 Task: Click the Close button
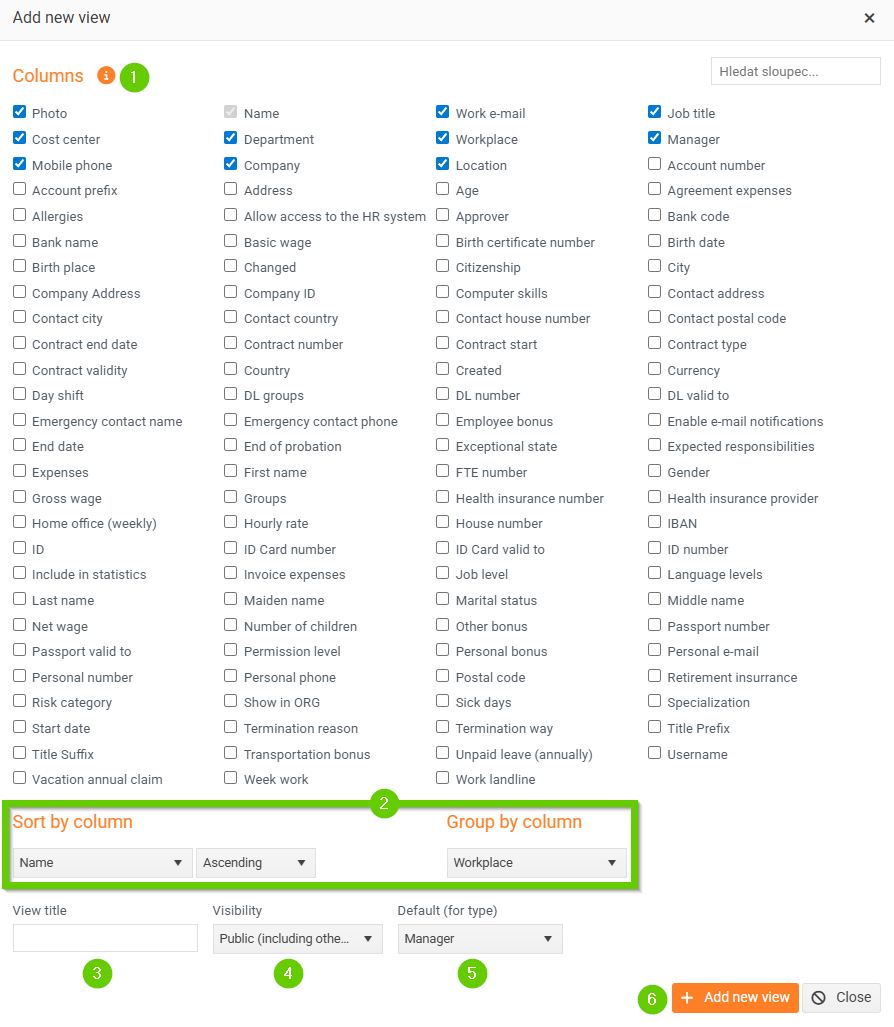click(x=842, y=997)
